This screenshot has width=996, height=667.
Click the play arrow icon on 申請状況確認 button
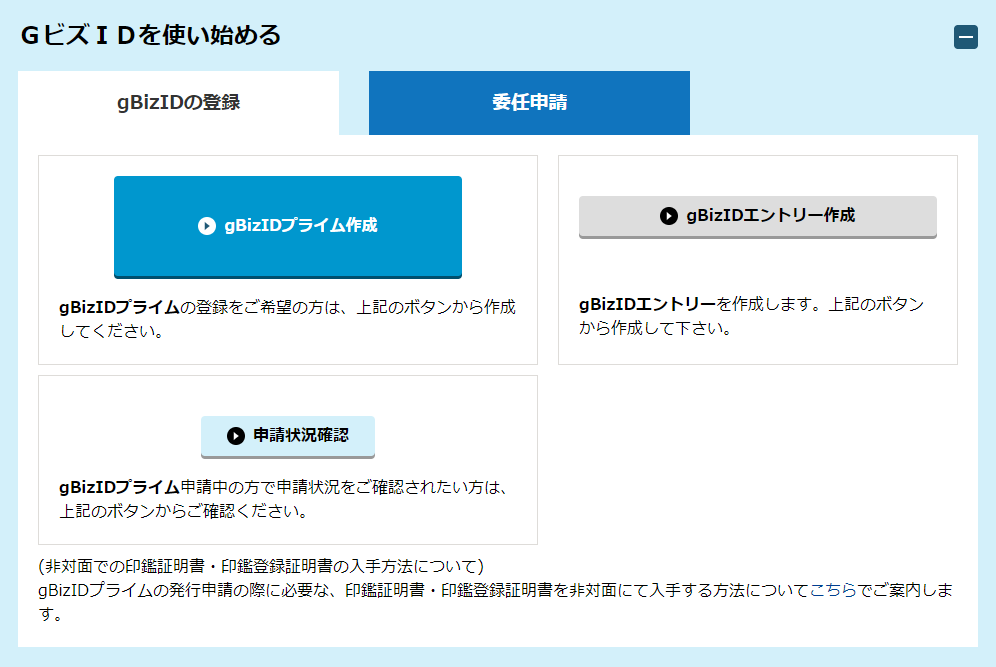tap(233, 436)
